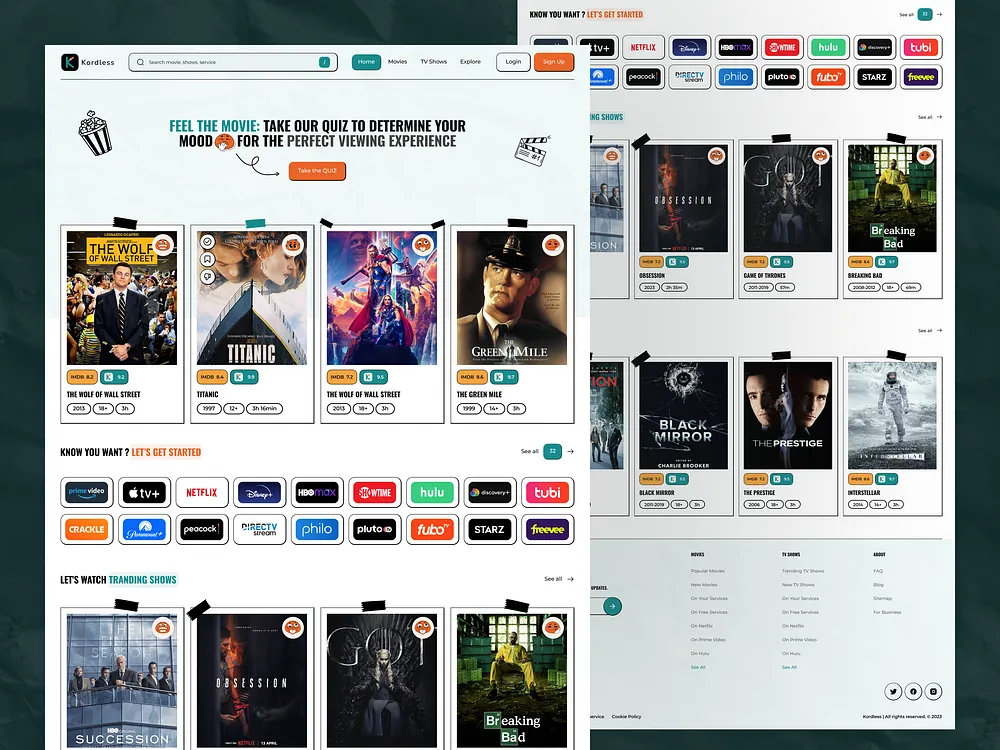Open Twitter from the footer social icons
1000x750 pixels.
pyautogui.click(x=893, y=691)
